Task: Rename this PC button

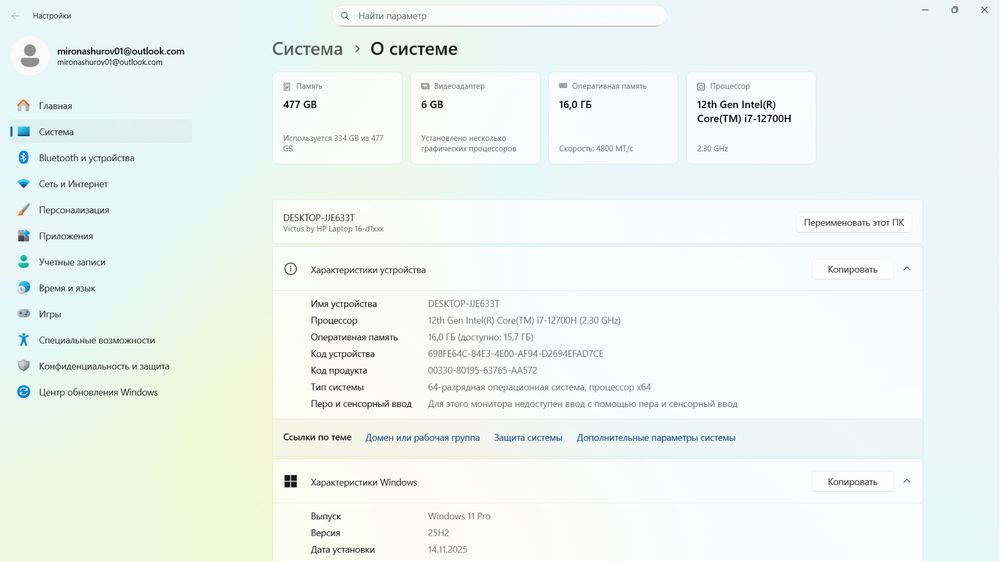Action: [x=854, y=223]
